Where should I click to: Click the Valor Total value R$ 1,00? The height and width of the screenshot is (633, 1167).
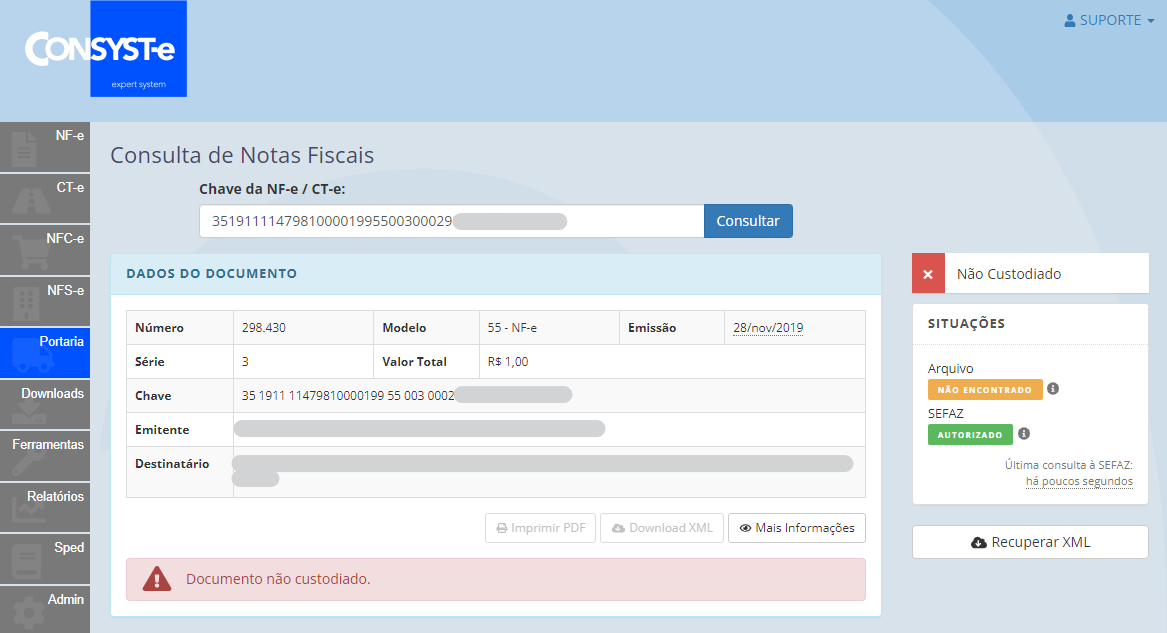tap(508, 362)
